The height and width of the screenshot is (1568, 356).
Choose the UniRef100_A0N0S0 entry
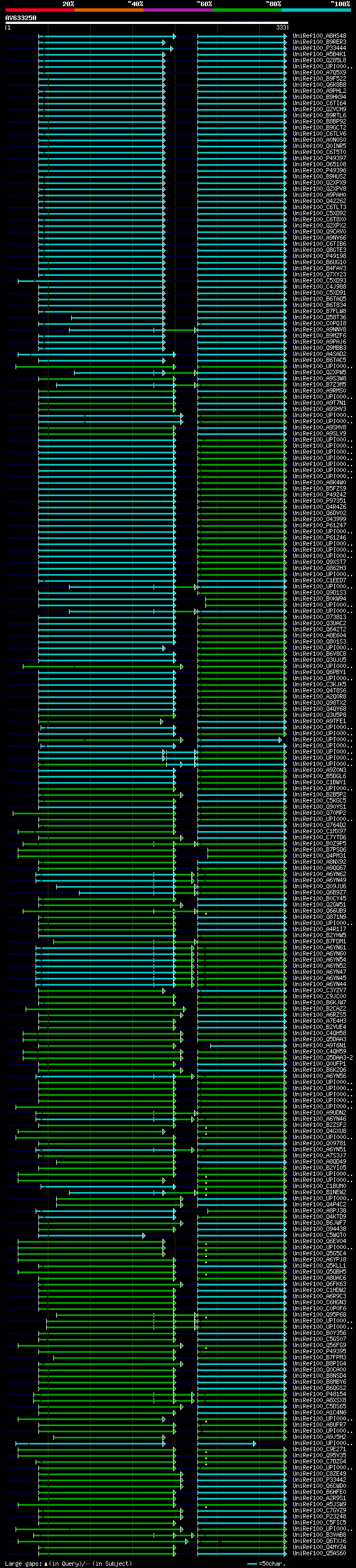pyautogui.click(x=319, y=140)
